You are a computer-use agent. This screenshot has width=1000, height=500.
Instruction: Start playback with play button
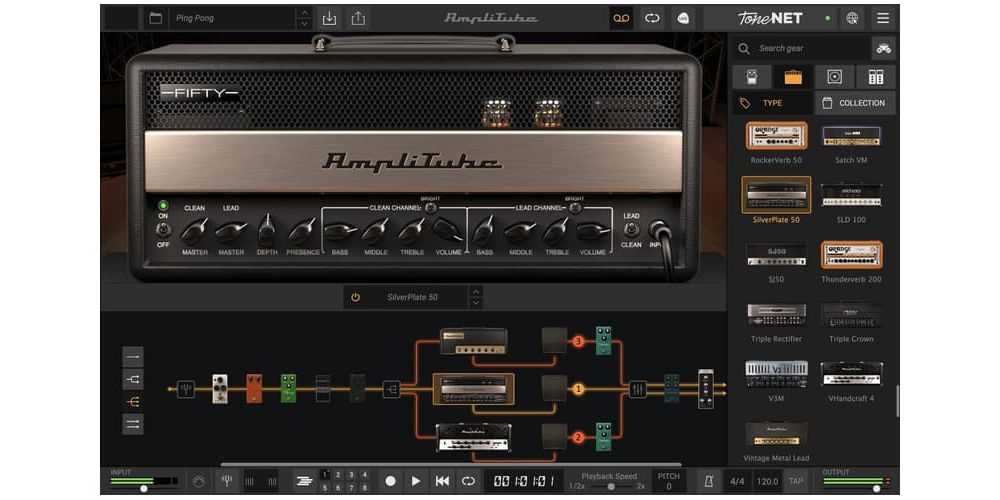point(416,481)
